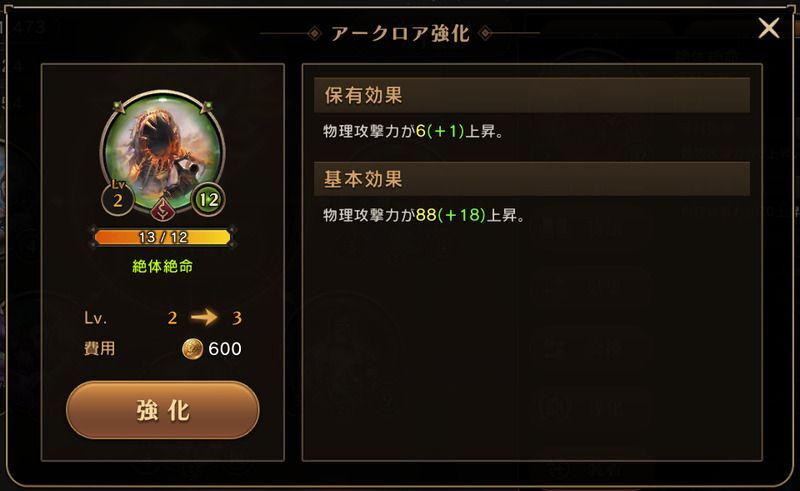
Task: Click the level-up arrow icon
Action: tap(204, 317)
